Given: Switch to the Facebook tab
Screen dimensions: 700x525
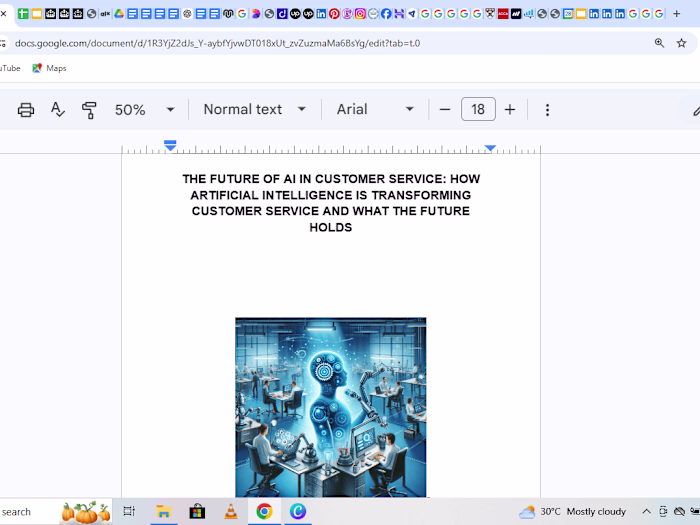Looking at the screenshot, I should tap(386, 14).
